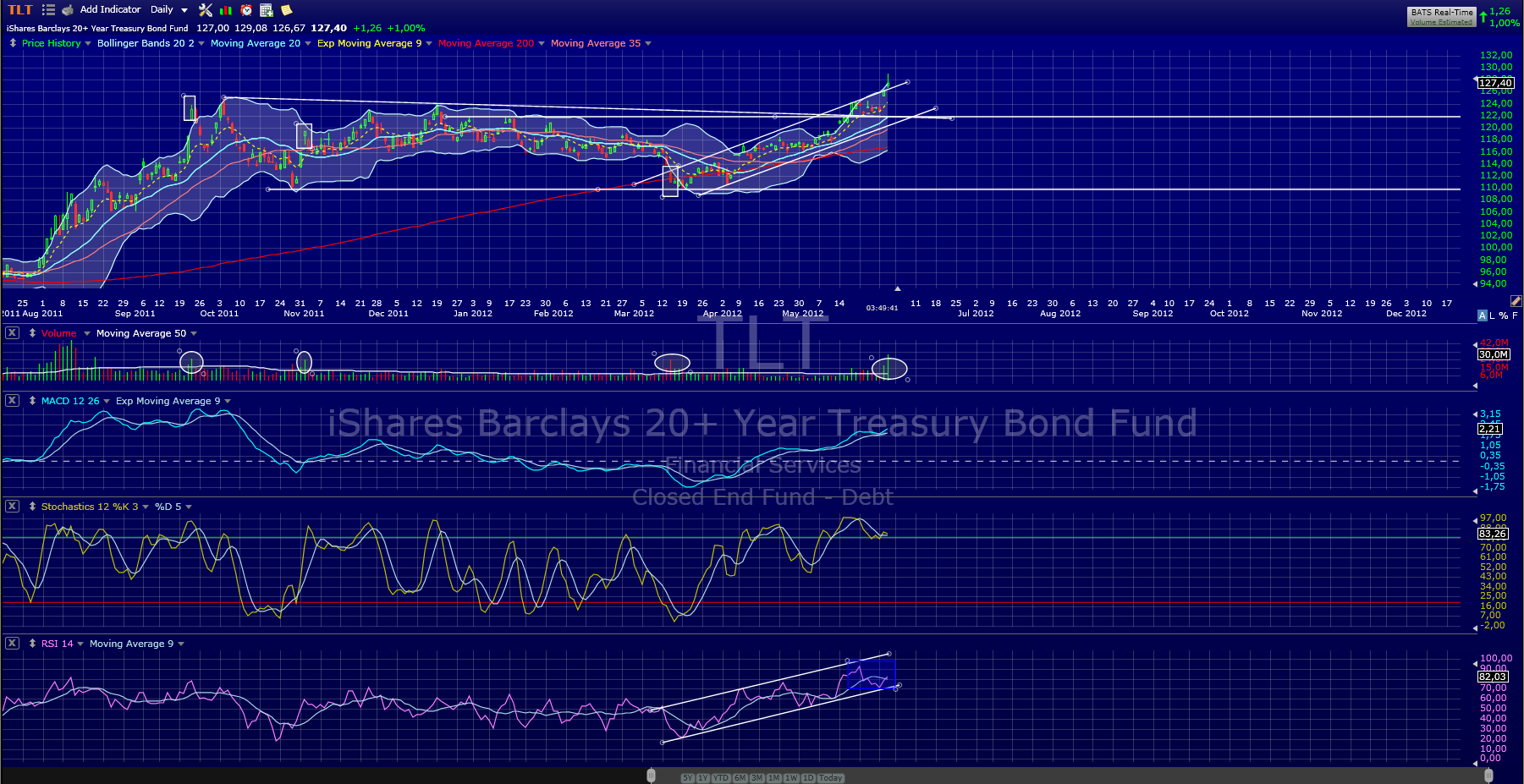
Task: Click the ruler drawing tools icon
Action: [1516, 301]
